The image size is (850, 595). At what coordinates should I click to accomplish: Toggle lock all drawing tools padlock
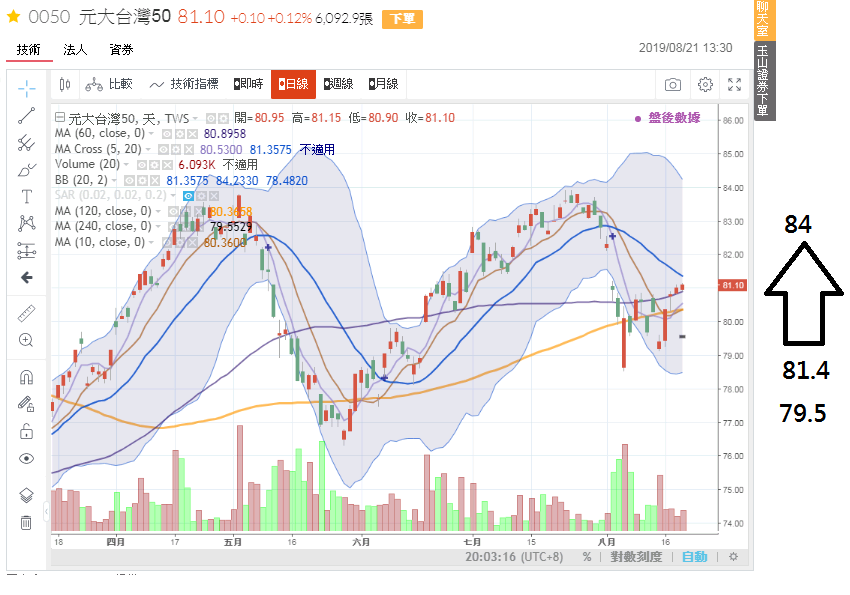(26, 431)
